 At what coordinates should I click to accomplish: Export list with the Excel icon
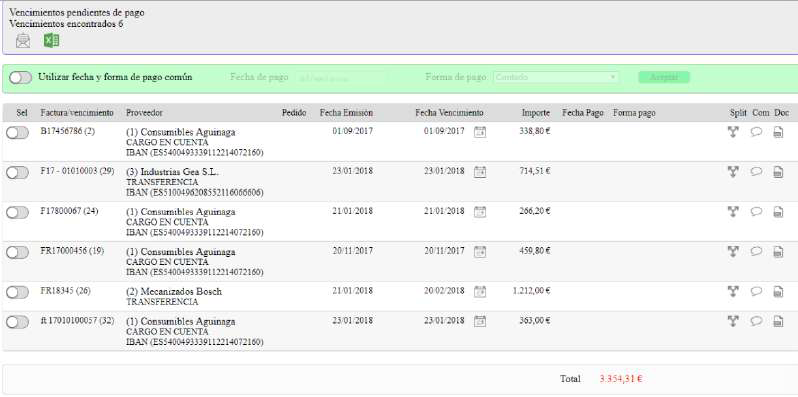point(51,40)
